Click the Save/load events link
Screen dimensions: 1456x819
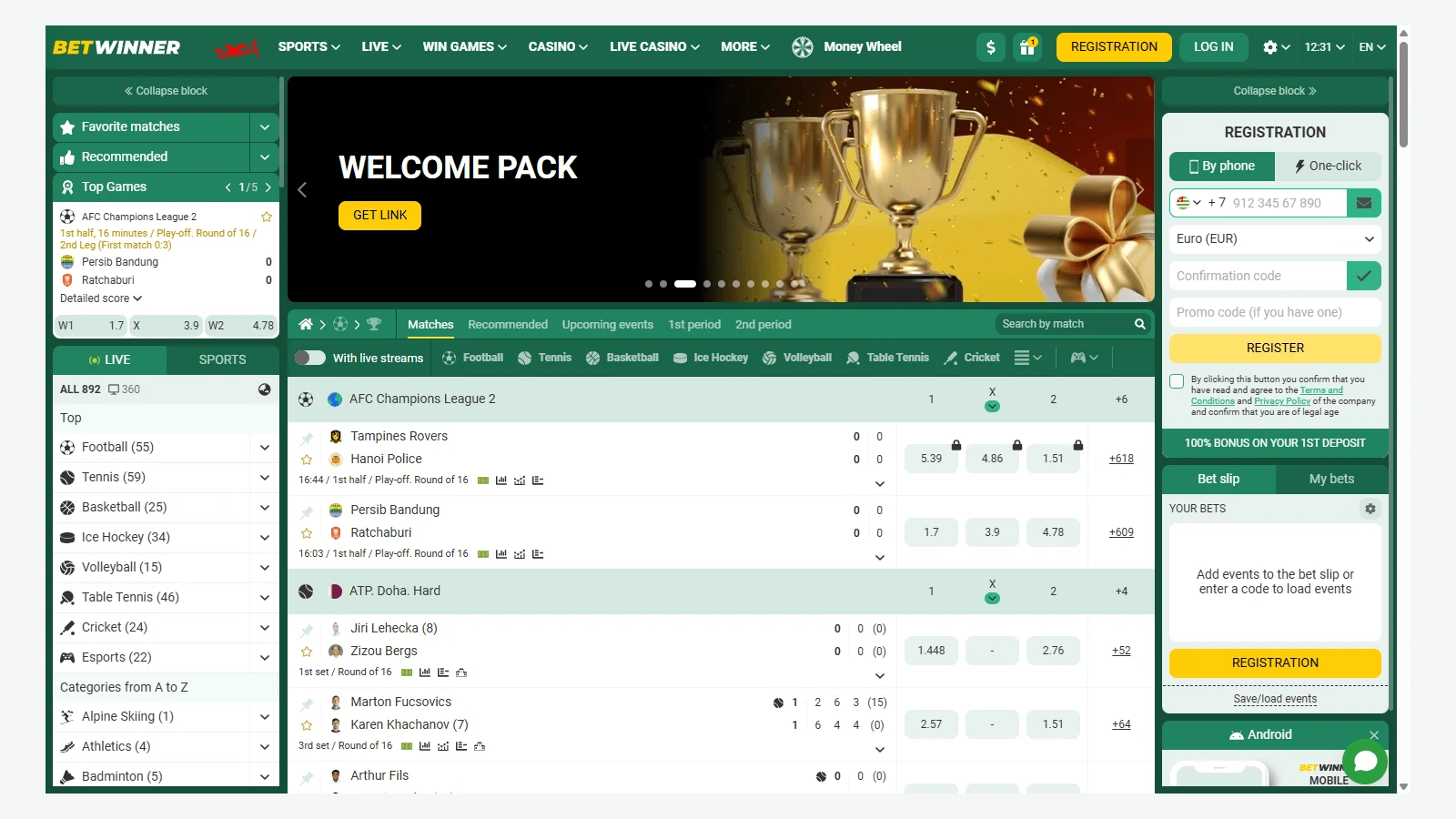1275,699
